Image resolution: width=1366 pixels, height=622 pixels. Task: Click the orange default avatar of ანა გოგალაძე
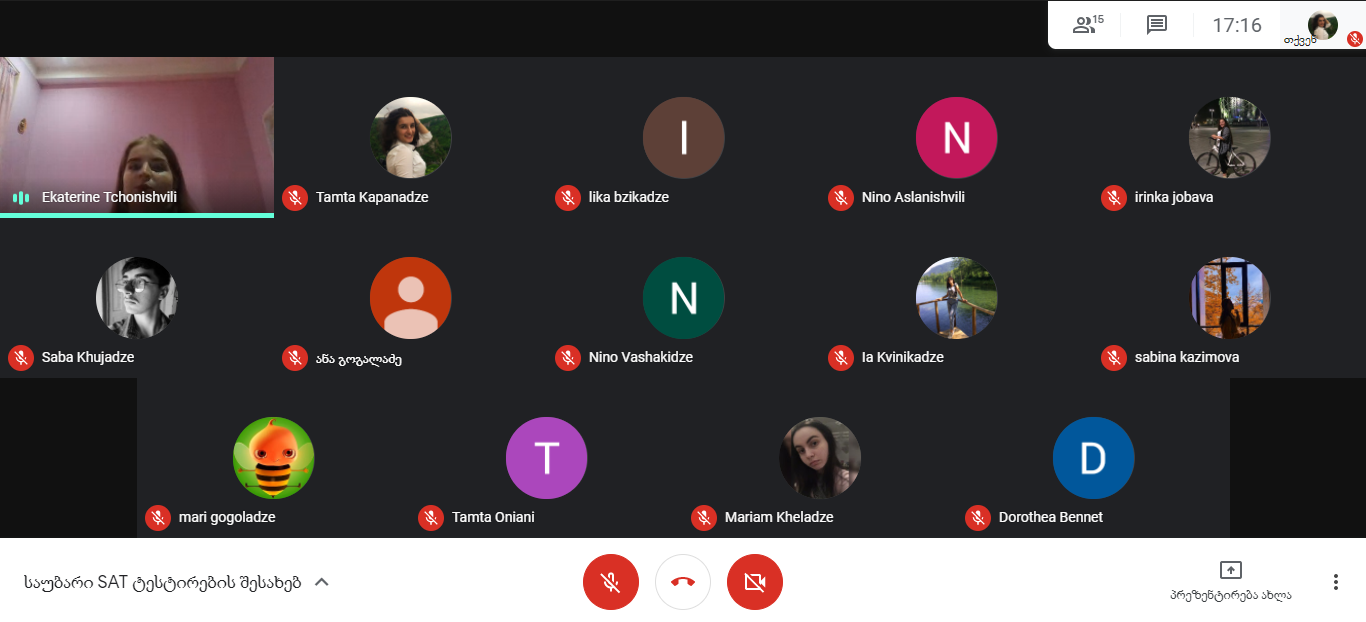pos(411,298)
